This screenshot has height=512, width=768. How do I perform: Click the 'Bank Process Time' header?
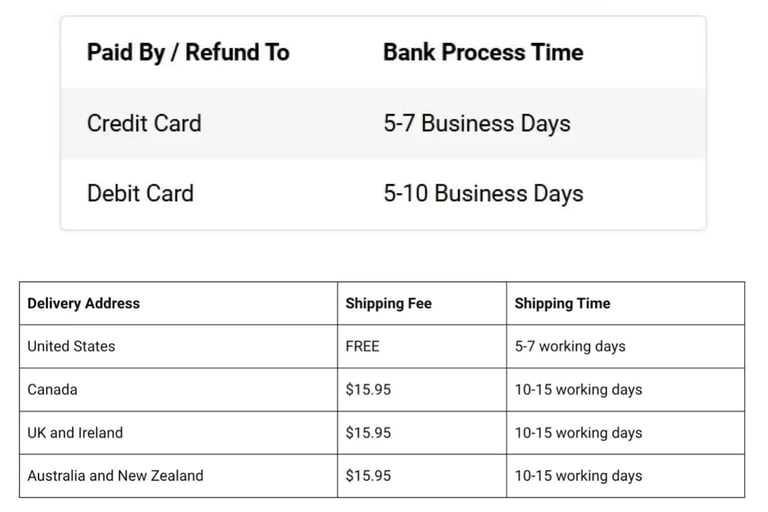coord(483,52)
